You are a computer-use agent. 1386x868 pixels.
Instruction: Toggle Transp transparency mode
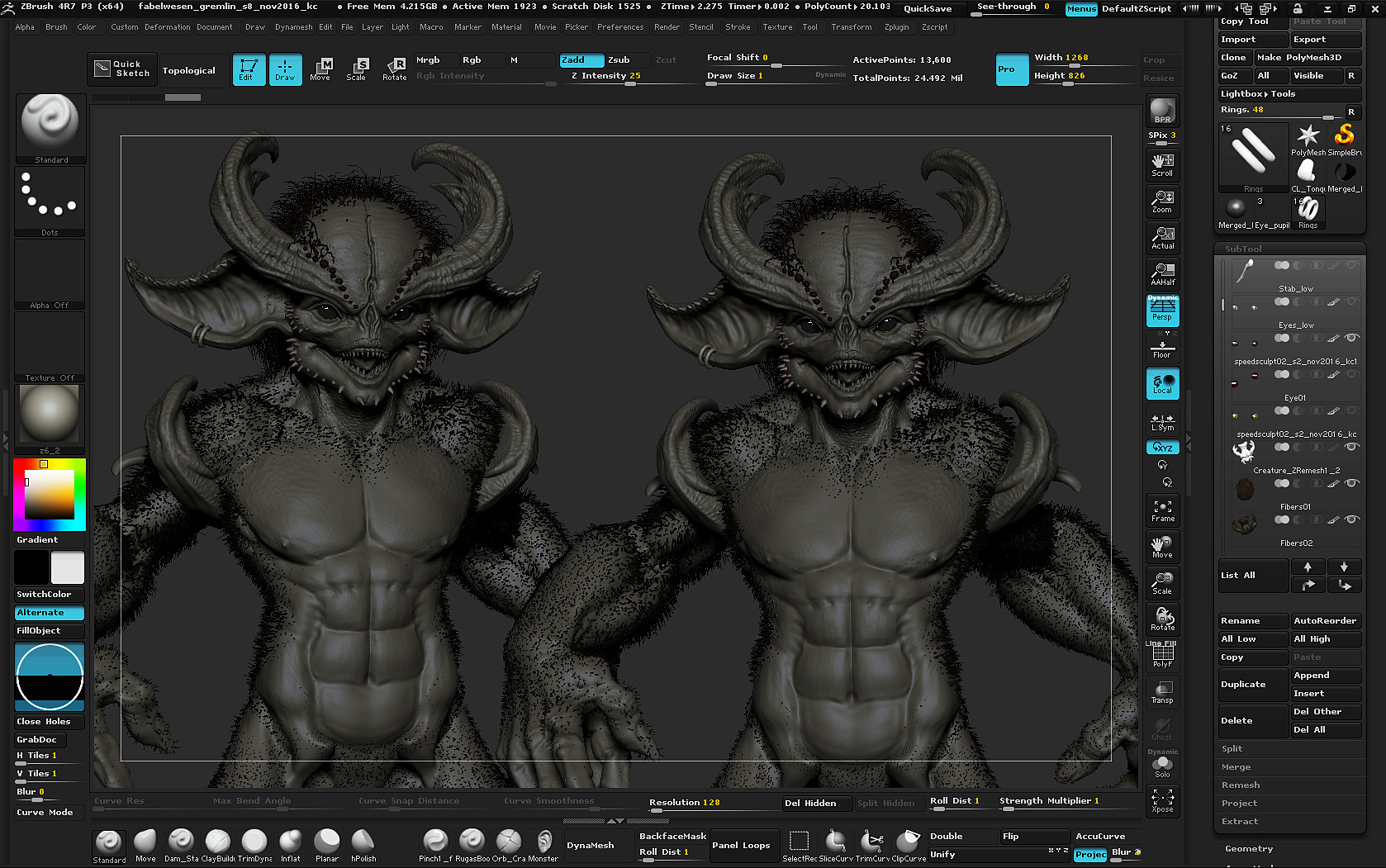point(1162,692)
